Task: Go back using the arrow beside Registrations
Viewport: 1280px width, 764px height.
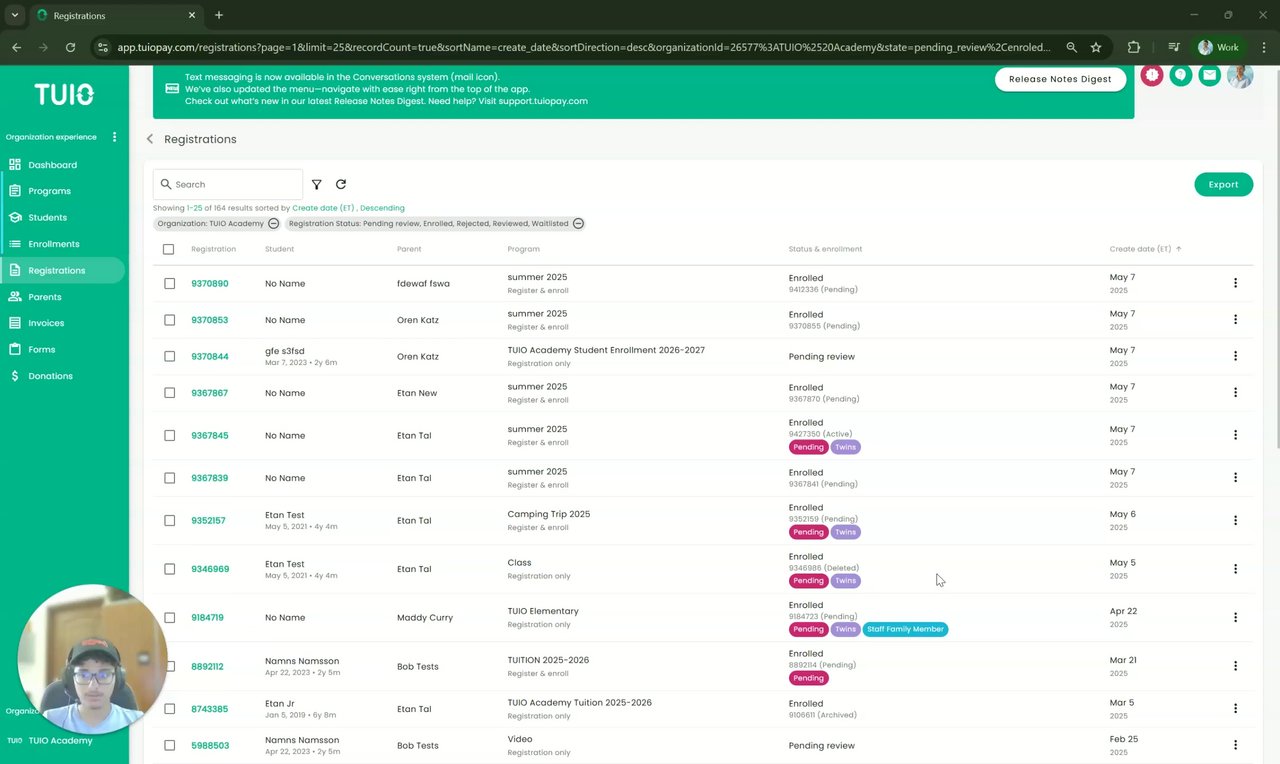Action: click(x=150, y=139)
